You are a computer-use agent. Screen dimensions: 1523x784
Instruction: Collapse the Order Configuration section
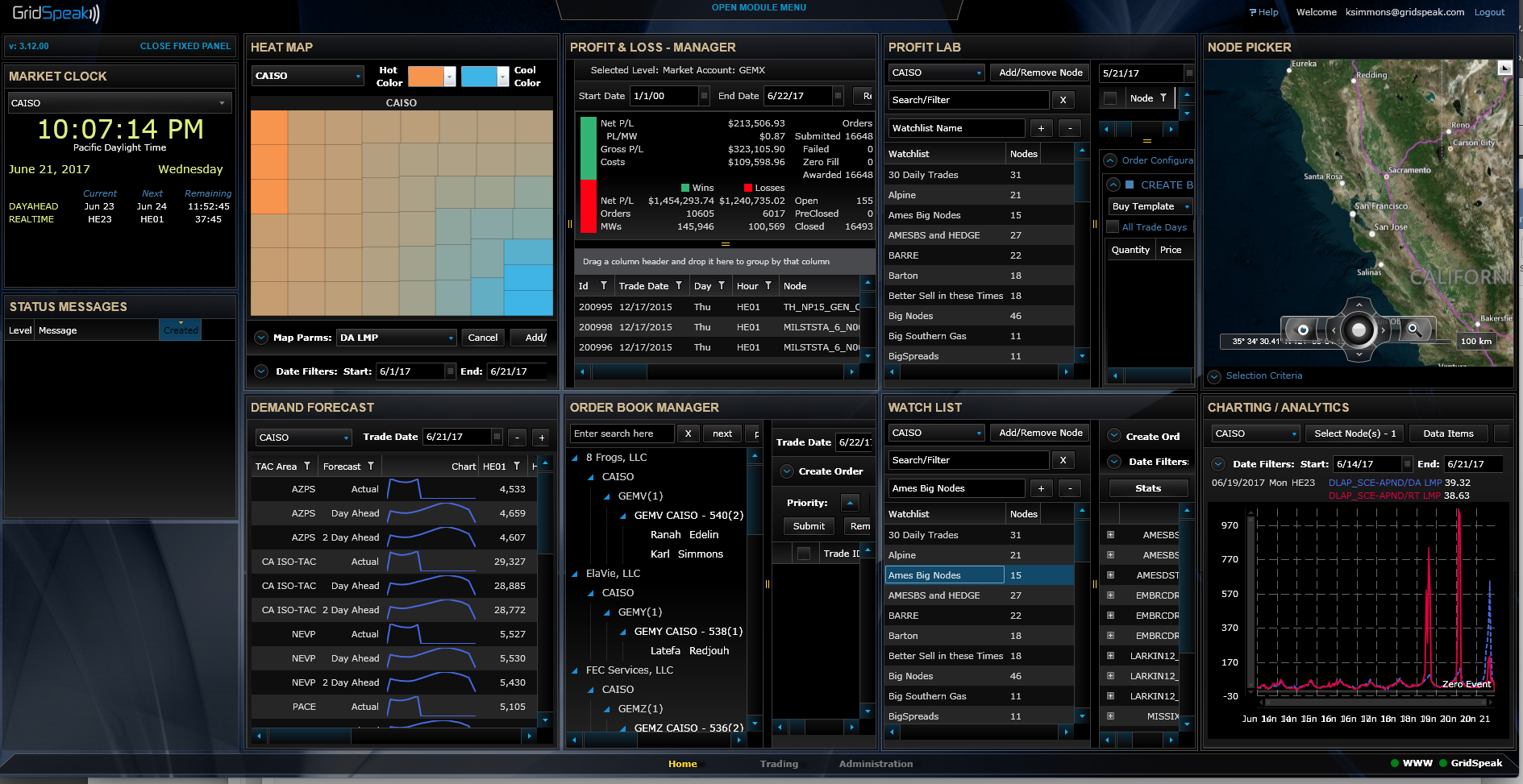(x=1110, y=160)
